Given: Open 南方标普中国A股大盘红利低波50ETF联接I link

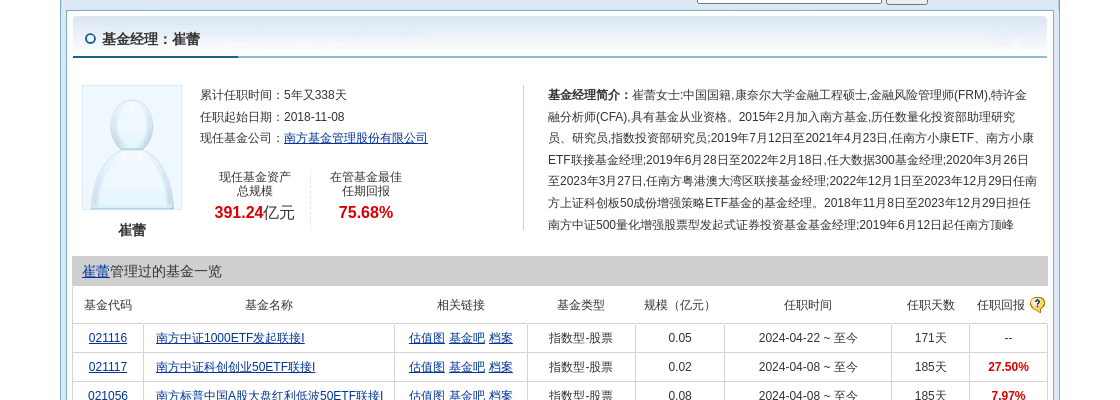Looking at the screenshot, I should pos(269,395).
